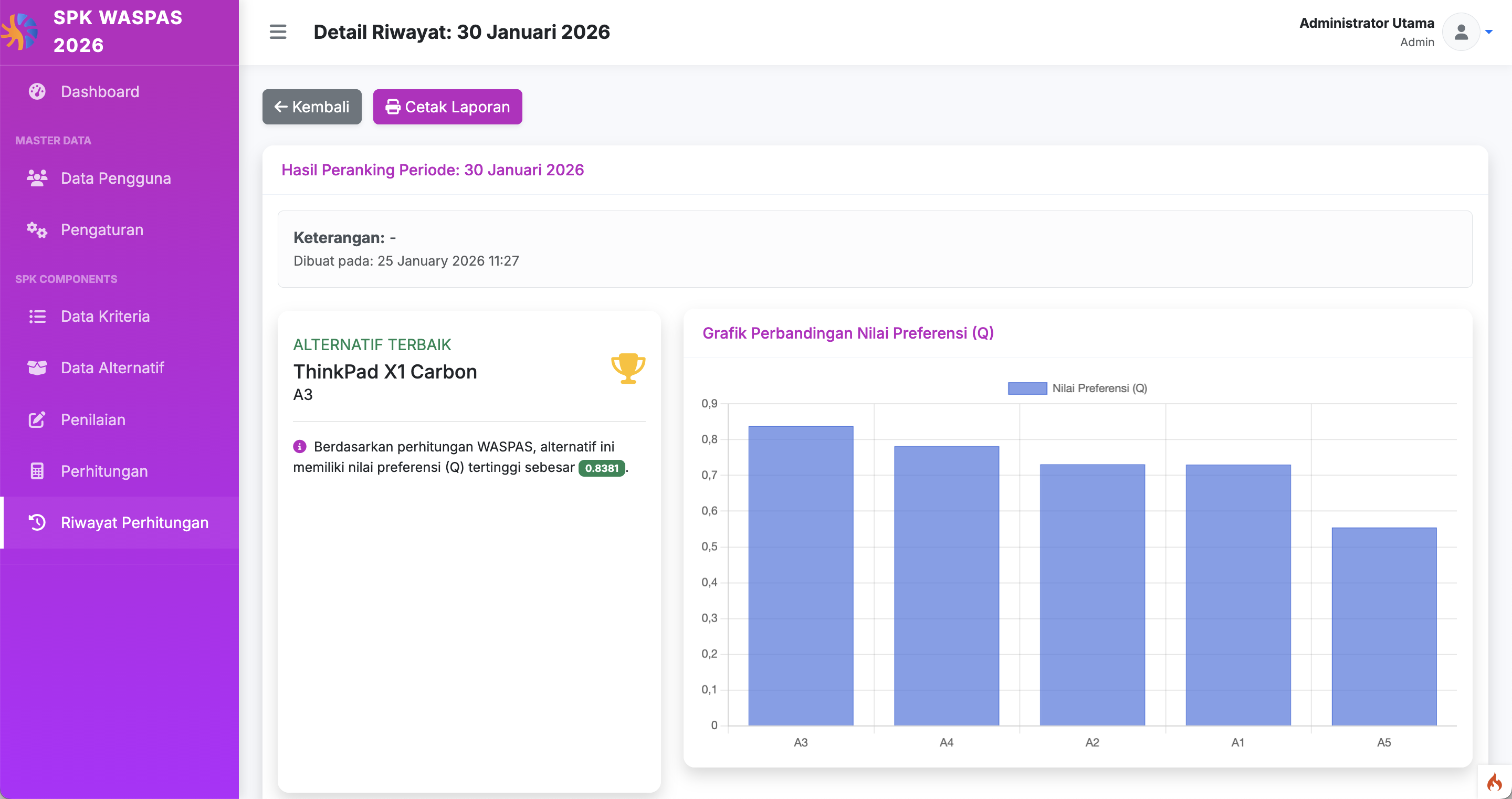Screen dimensions: 1512x799
Task: Click the MASTER DATA section header
Action: coord(53,140)
